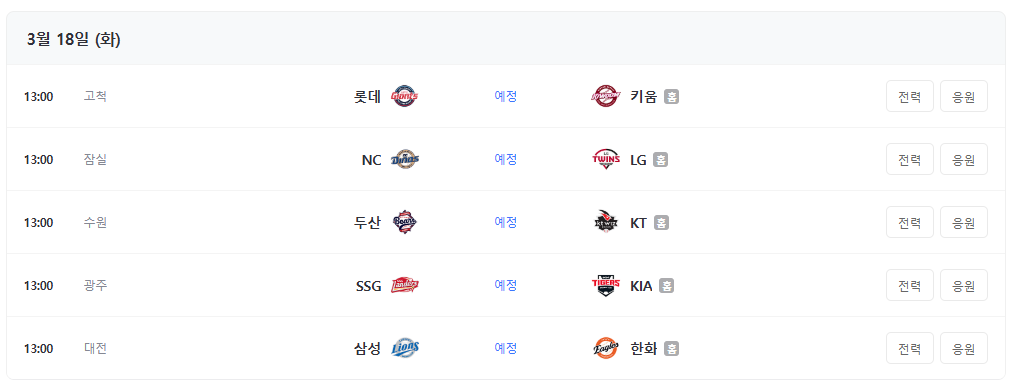Click 예정 status of the 광주 game
The image size is (1012, 389).
(x=506, y=285)
